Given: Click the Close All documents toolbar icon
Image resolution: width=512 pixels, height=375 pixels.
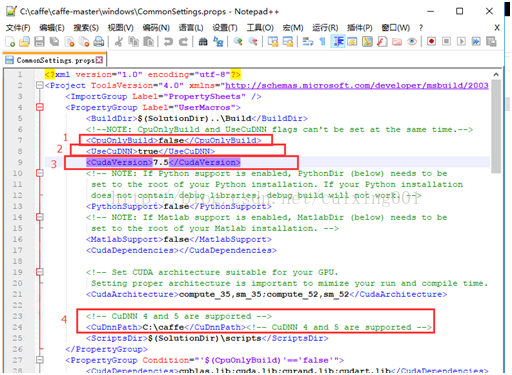Looking at the screenshot, I should 84,42.
